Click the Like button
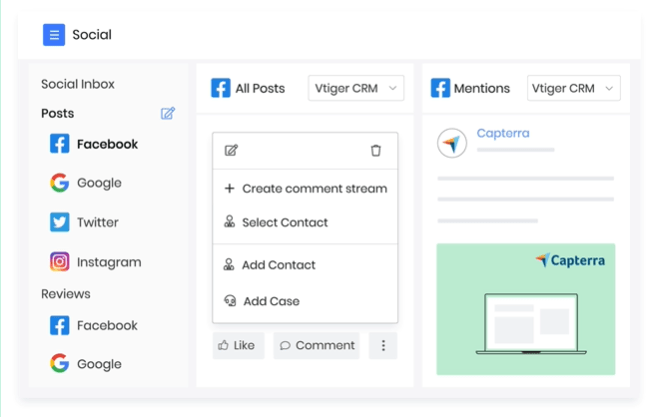 point(238,345)
